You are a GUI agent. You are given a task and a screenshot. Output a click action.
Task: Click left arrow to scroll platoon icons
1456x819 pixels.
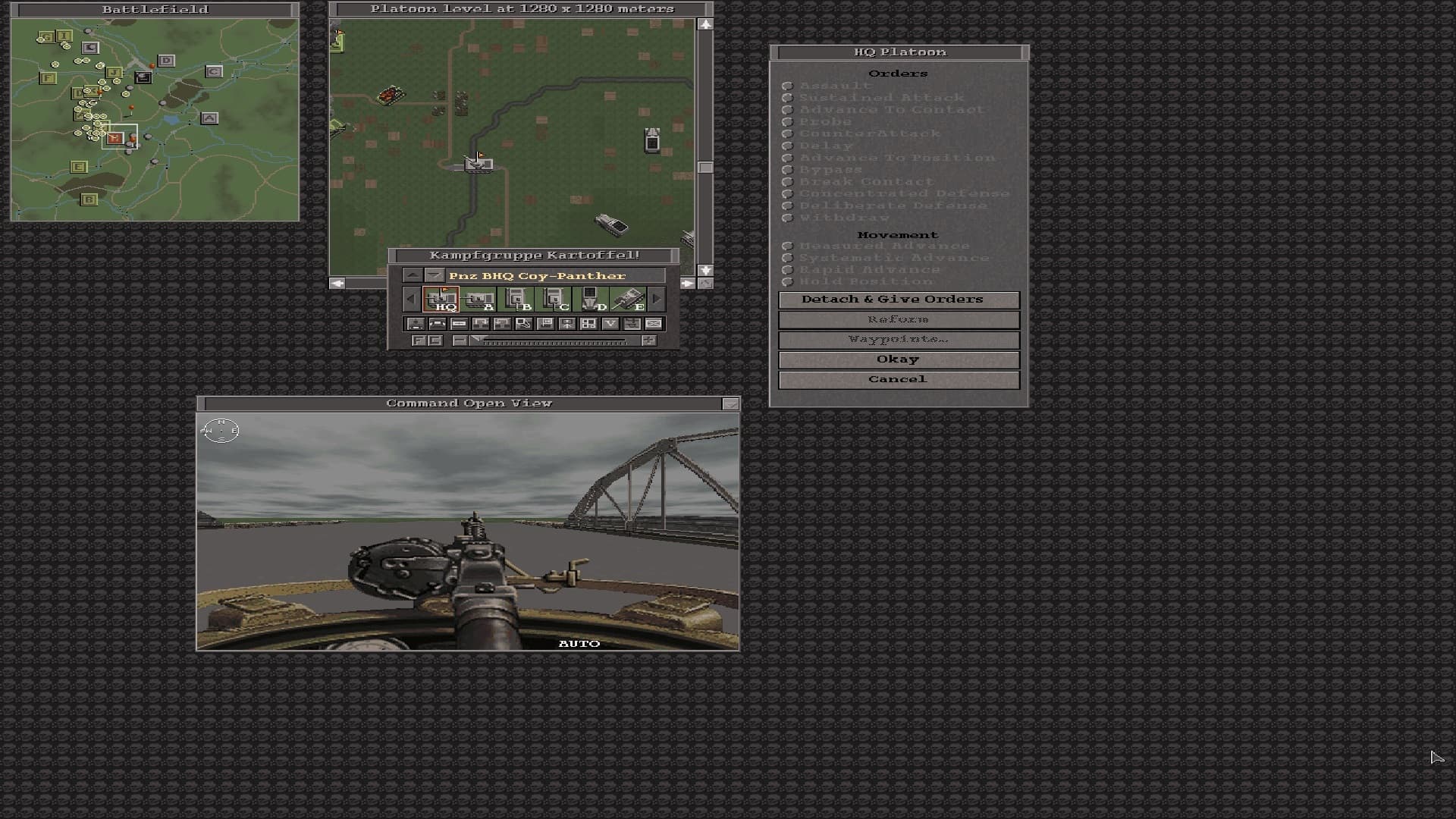[411, 298]
